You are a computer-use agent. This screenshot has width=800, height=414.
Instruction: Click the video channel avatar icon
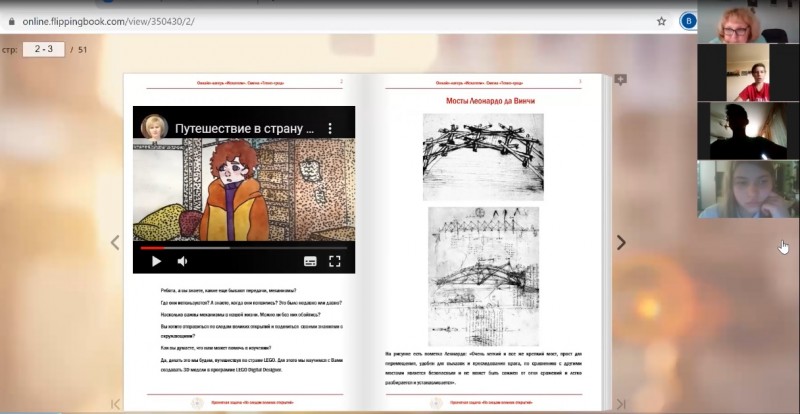pyautogui.click(x=154, y=129)
